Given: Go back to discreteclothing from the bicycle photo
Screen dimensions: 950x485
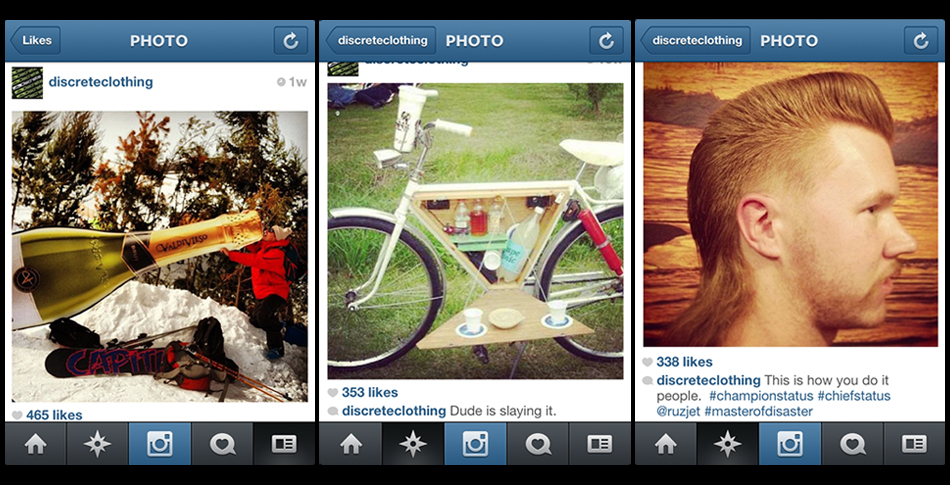Looking at the screenshot, I should click(x=381, y=41).
